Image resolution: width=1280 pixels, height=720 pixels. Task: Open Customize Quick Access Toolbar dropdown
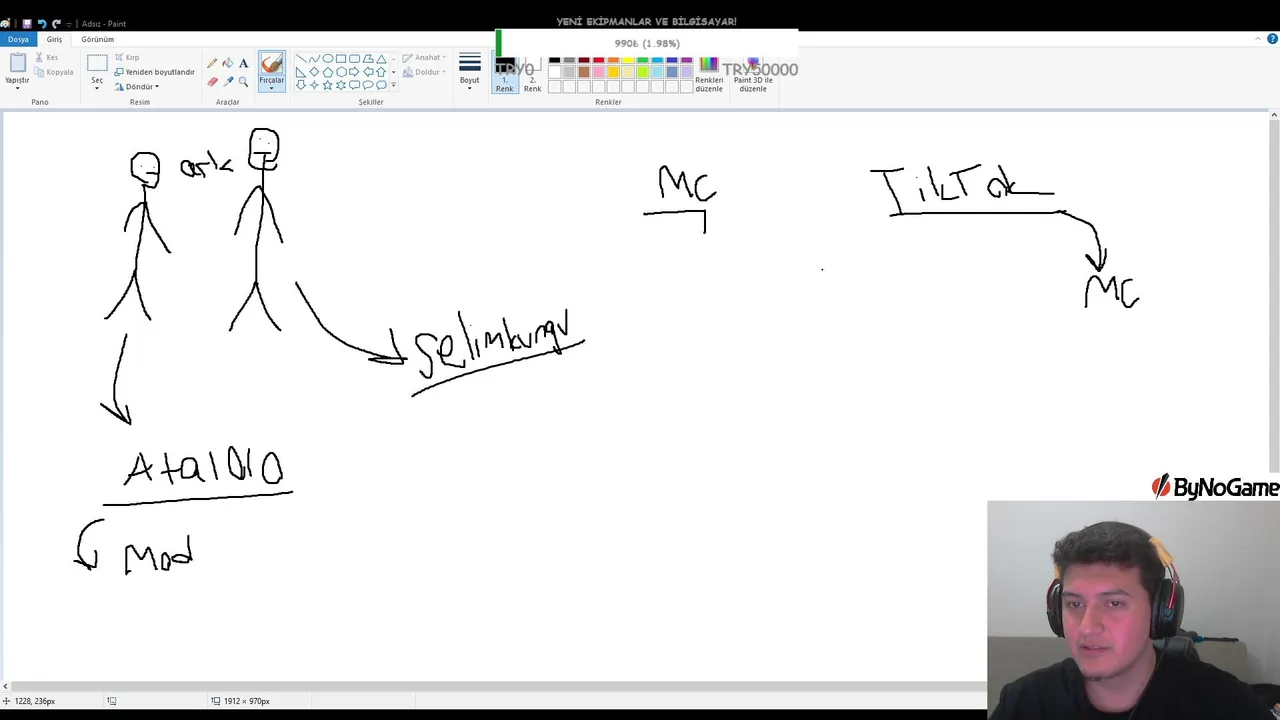coord(68,23)
